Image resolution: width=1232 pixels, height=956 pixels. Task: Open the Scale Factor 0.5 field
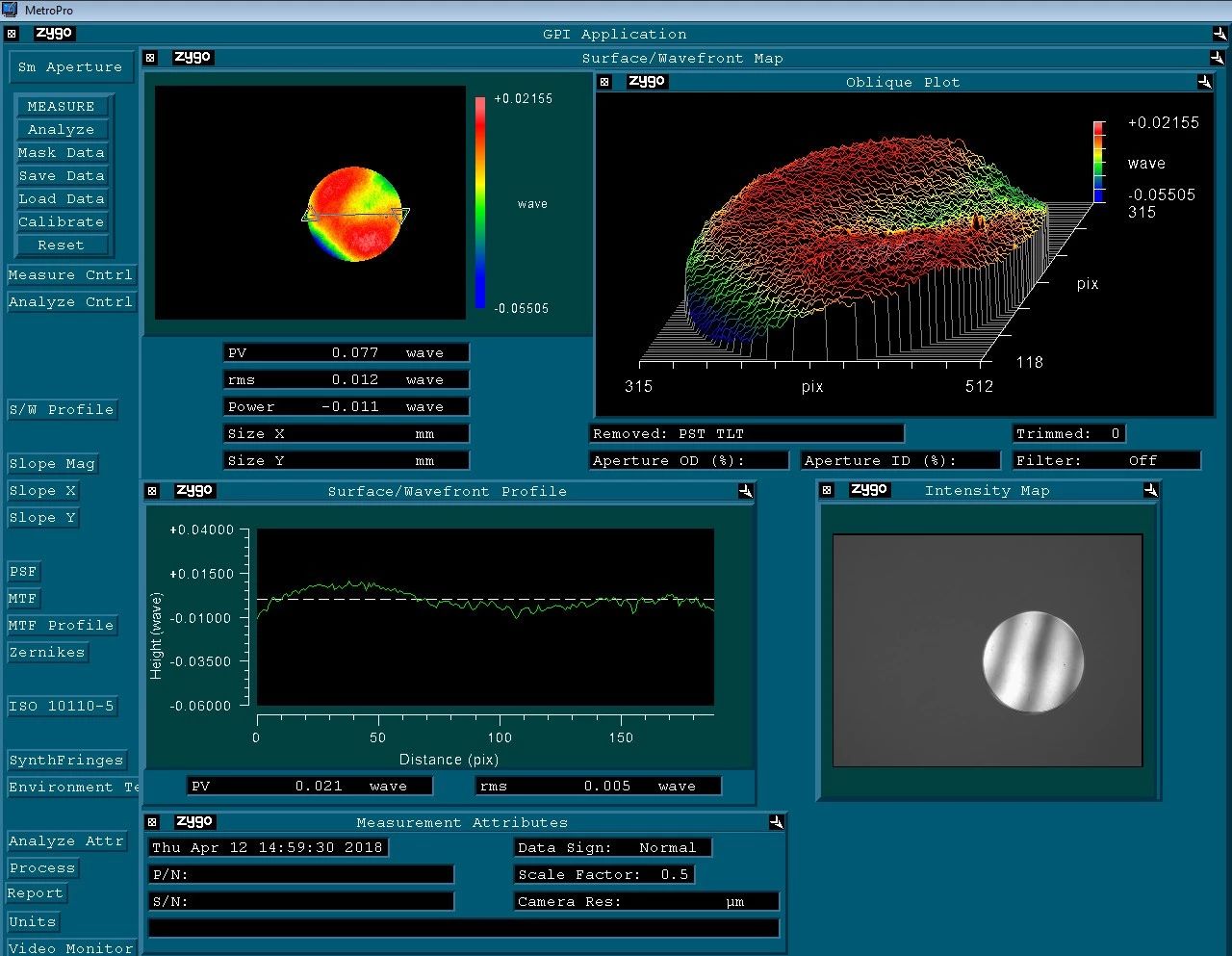coord(603,874)
